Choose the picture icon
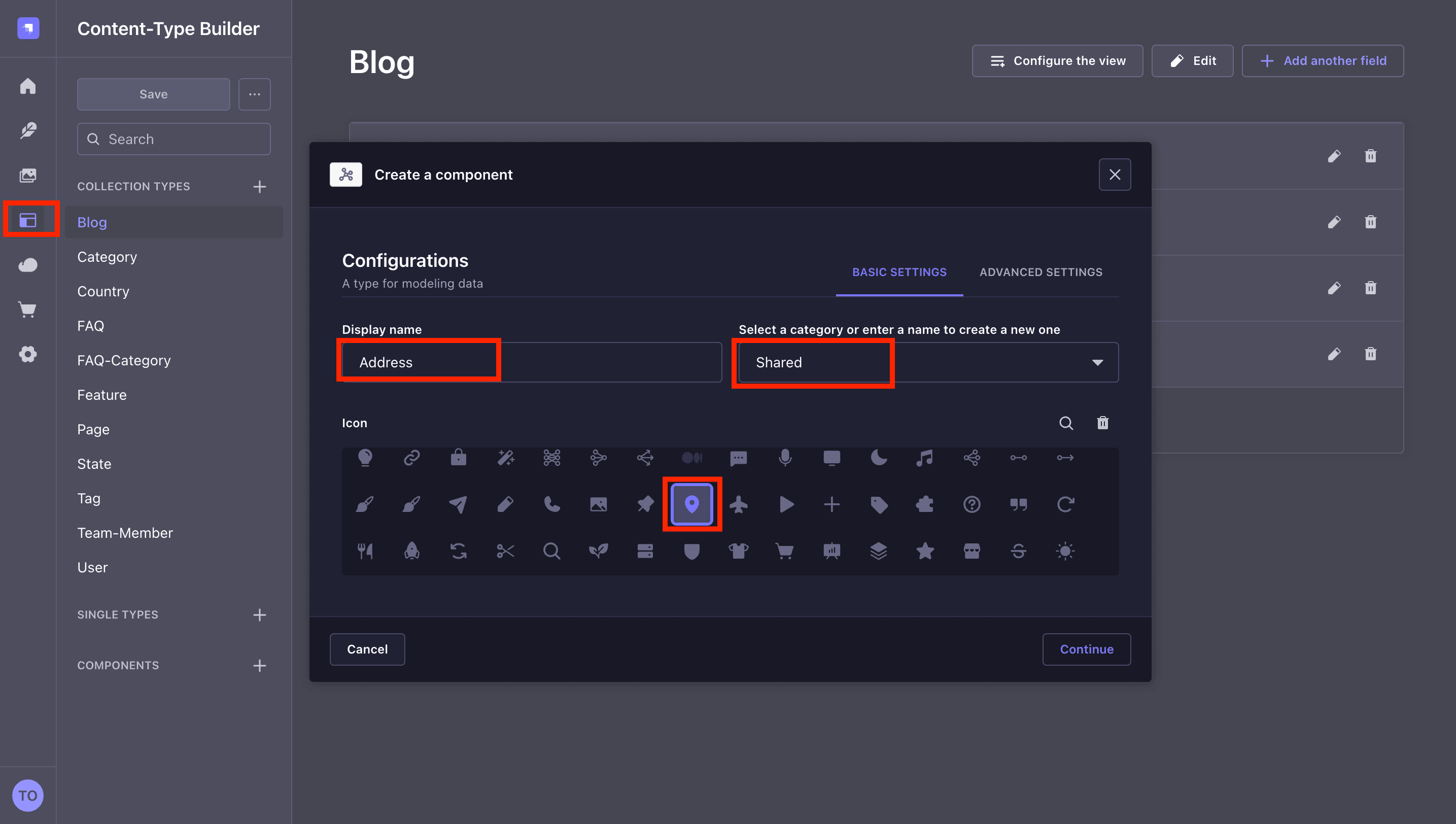Image resolution: width=1456 pixels, height=824 pixels. pyautogui.click(x=598, y=504)
